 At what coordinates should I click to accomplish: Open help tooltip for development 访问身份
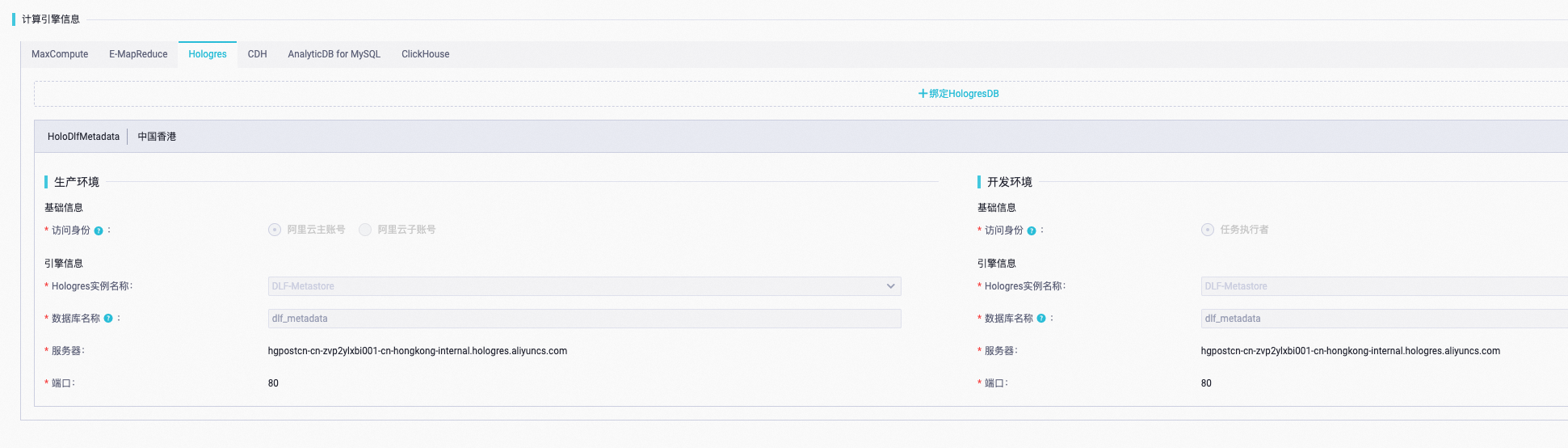pos(1032,230)
